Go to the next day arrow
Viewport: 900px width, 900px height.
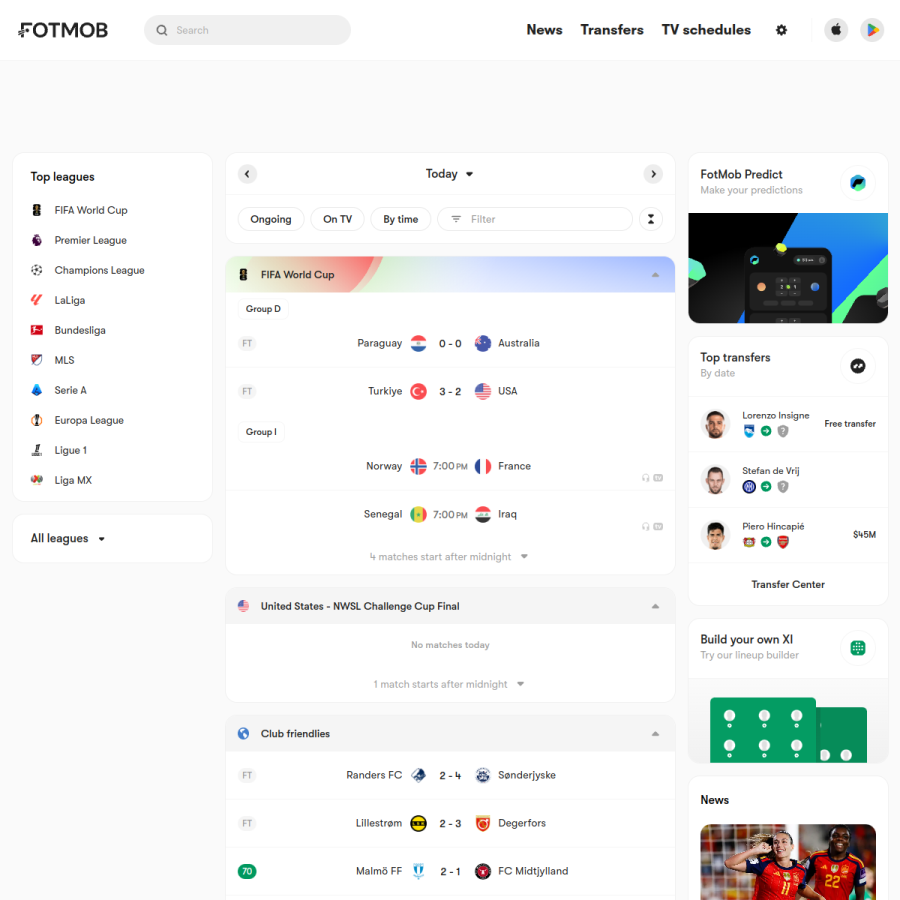point(653,174)
